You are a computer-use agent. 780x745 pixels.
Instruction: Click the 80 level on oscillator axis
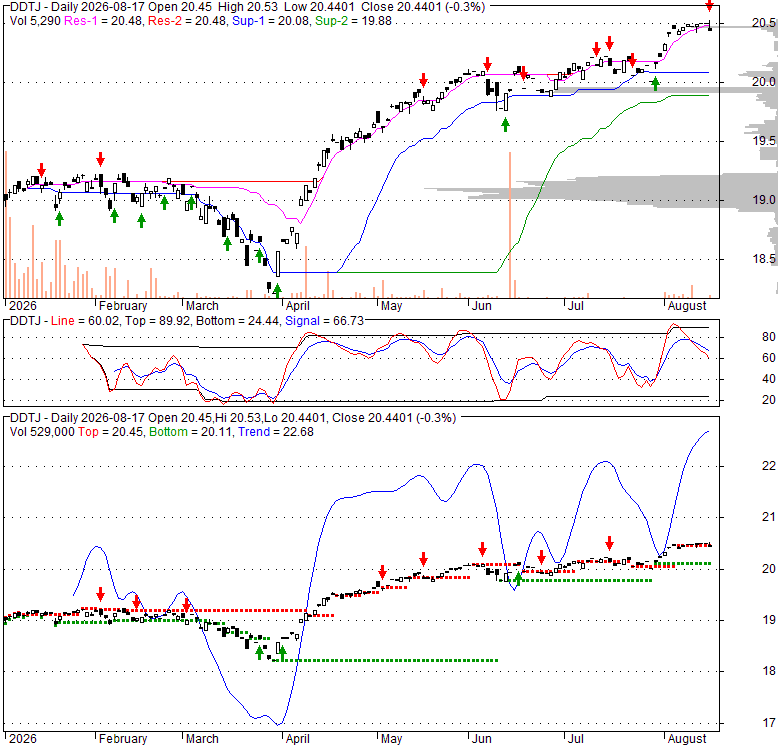(x=769, y=337)
